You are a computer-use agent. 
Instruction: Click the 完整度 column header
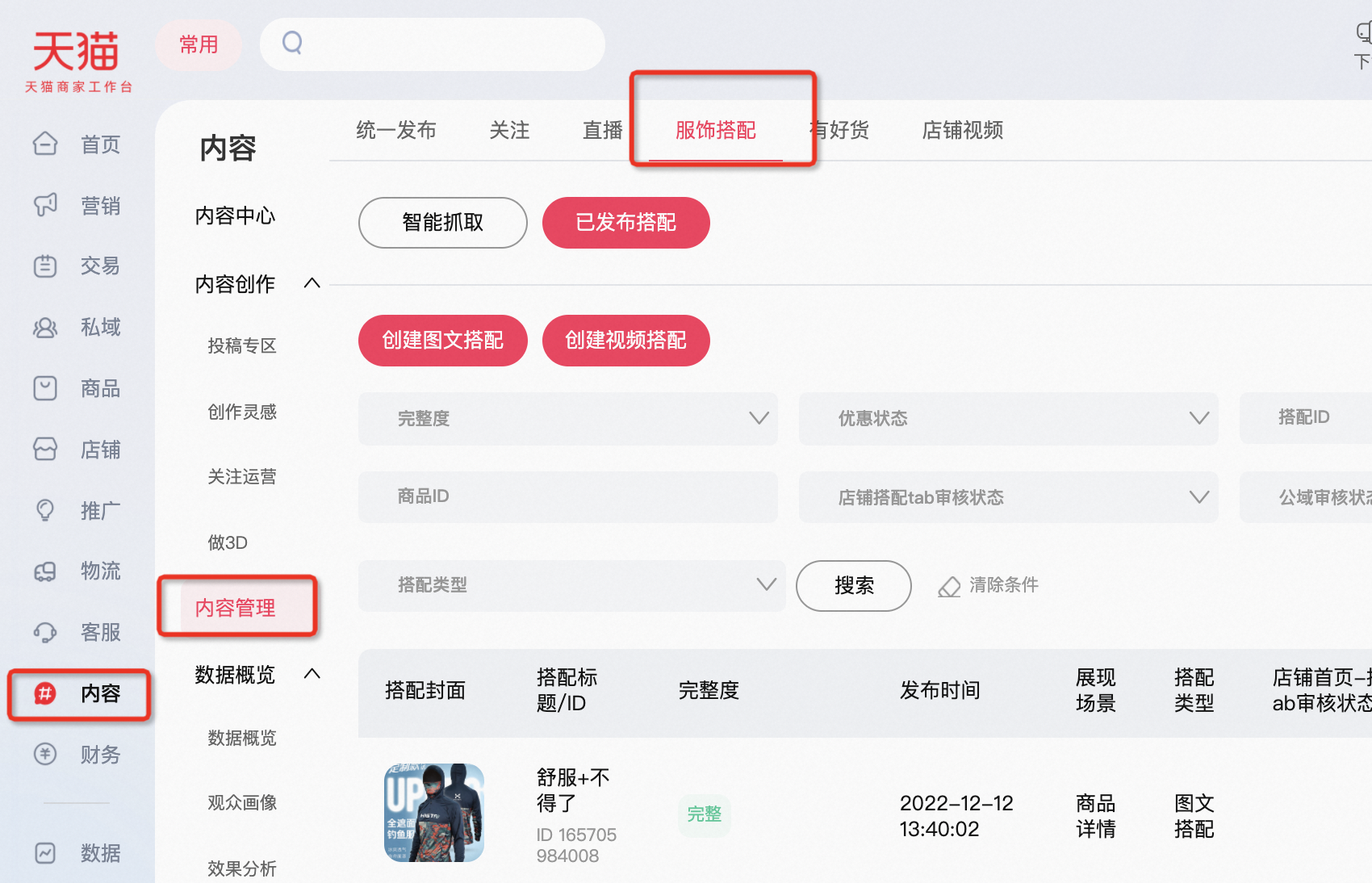point(709,690)
